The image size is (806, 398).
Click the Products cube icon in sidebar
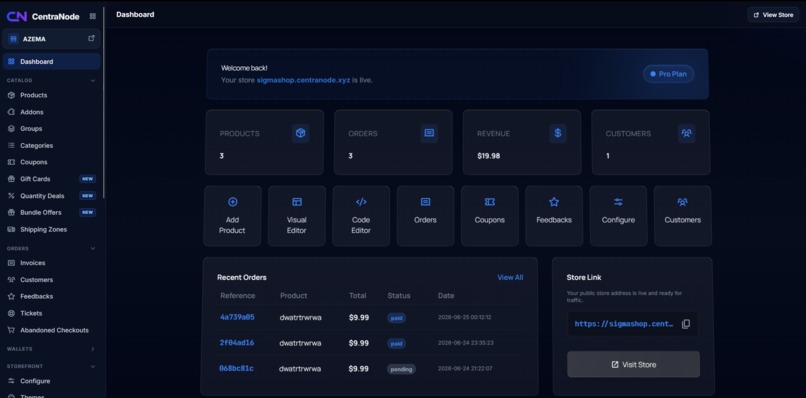click(11, 95)
